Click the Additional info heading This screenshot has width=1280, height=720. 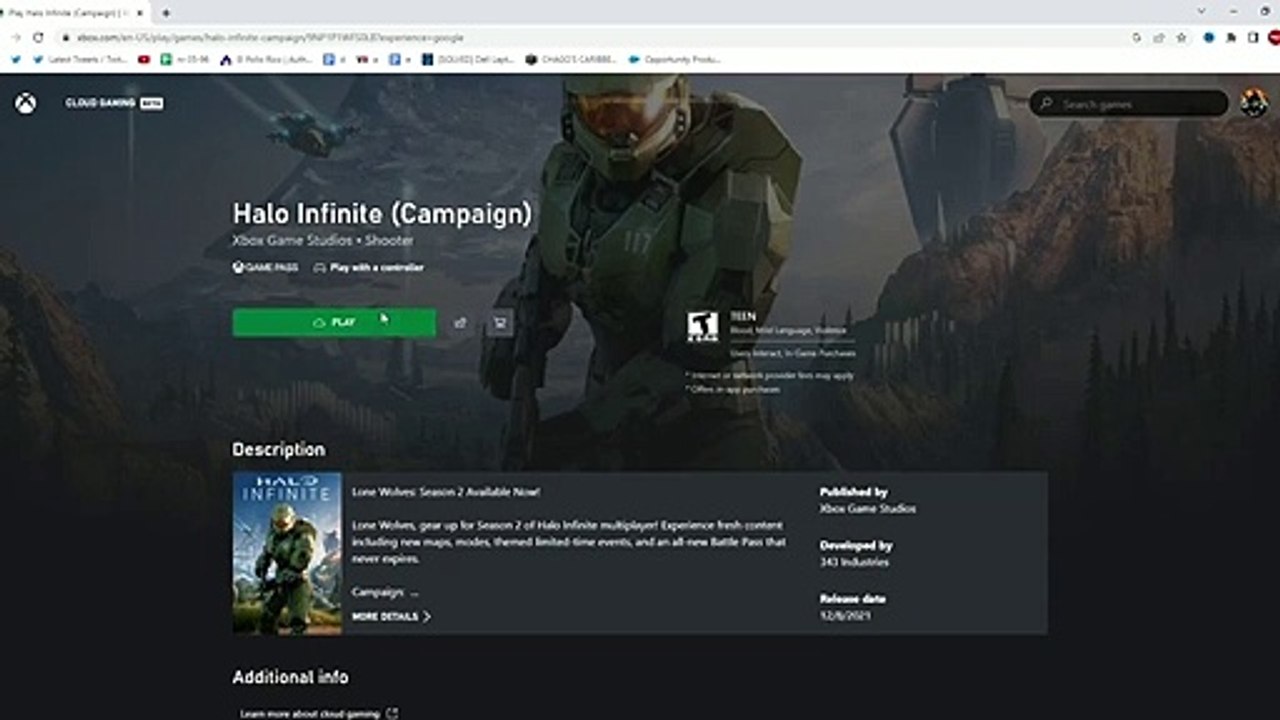click(290, 677)
